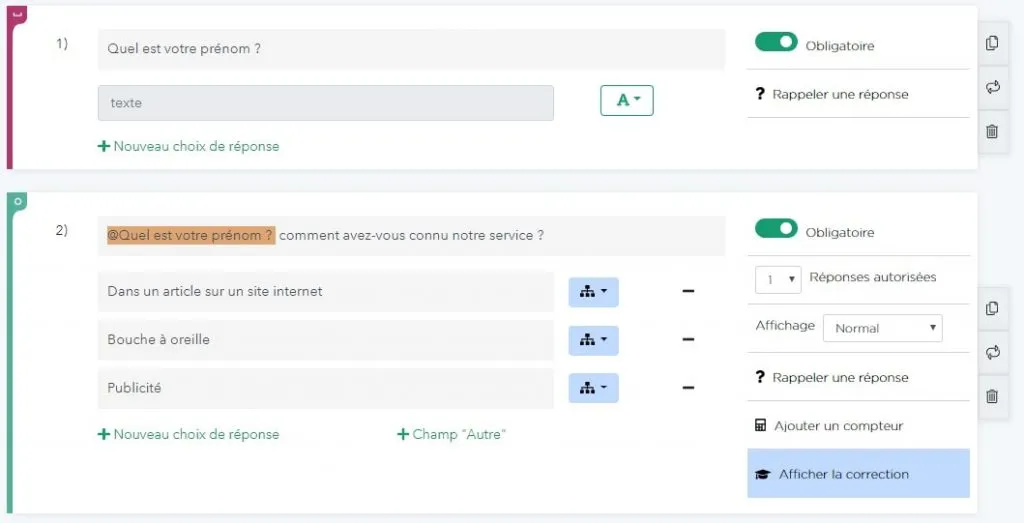Open the Réponses autorisées number dropdown
This screenshot has width=1024, height=523.
coord(778,280)
